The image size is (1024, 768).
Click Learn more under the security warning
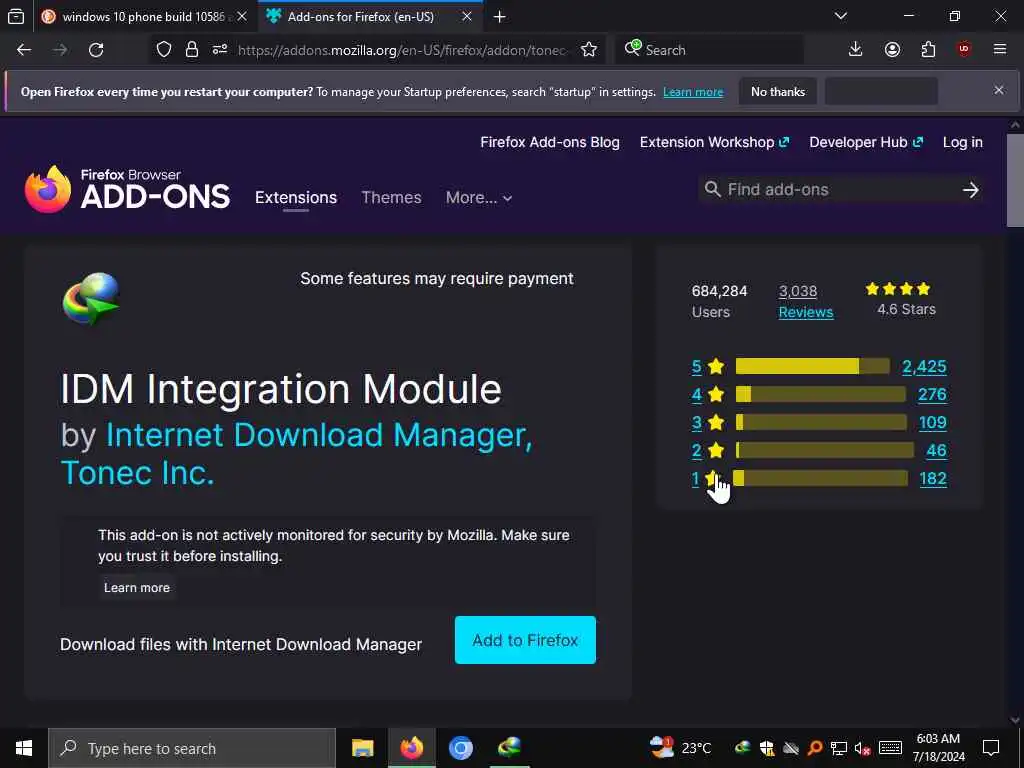coord(136,588)
